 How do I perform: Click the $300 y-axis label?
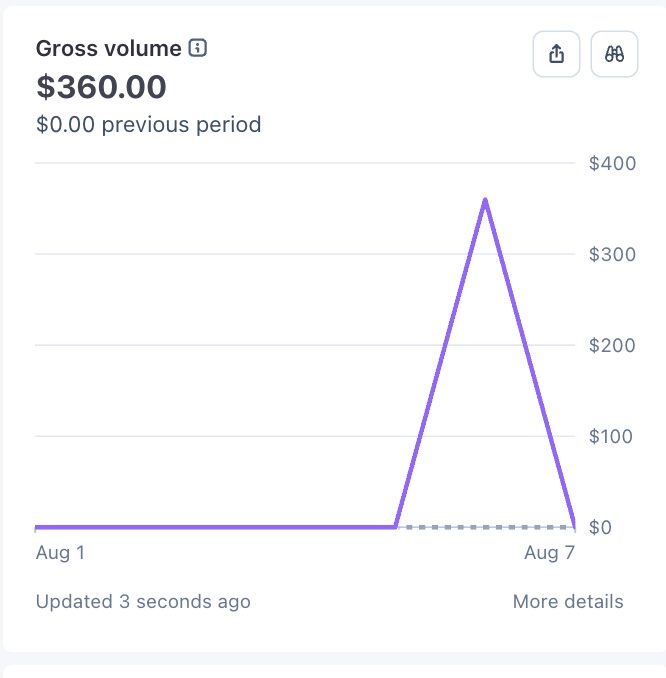point(612,254)
